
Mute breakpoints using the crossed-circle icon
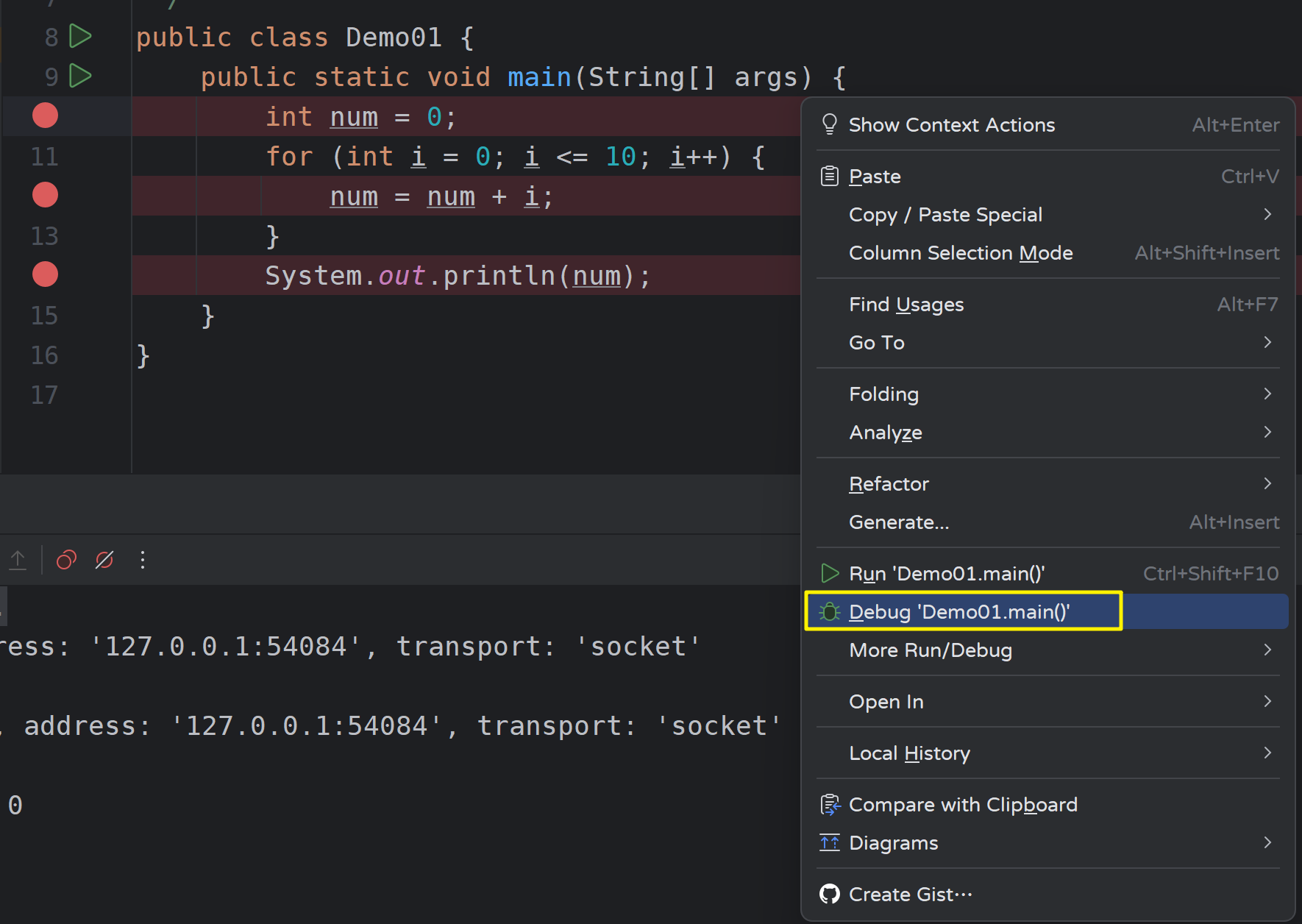point(104,561)
